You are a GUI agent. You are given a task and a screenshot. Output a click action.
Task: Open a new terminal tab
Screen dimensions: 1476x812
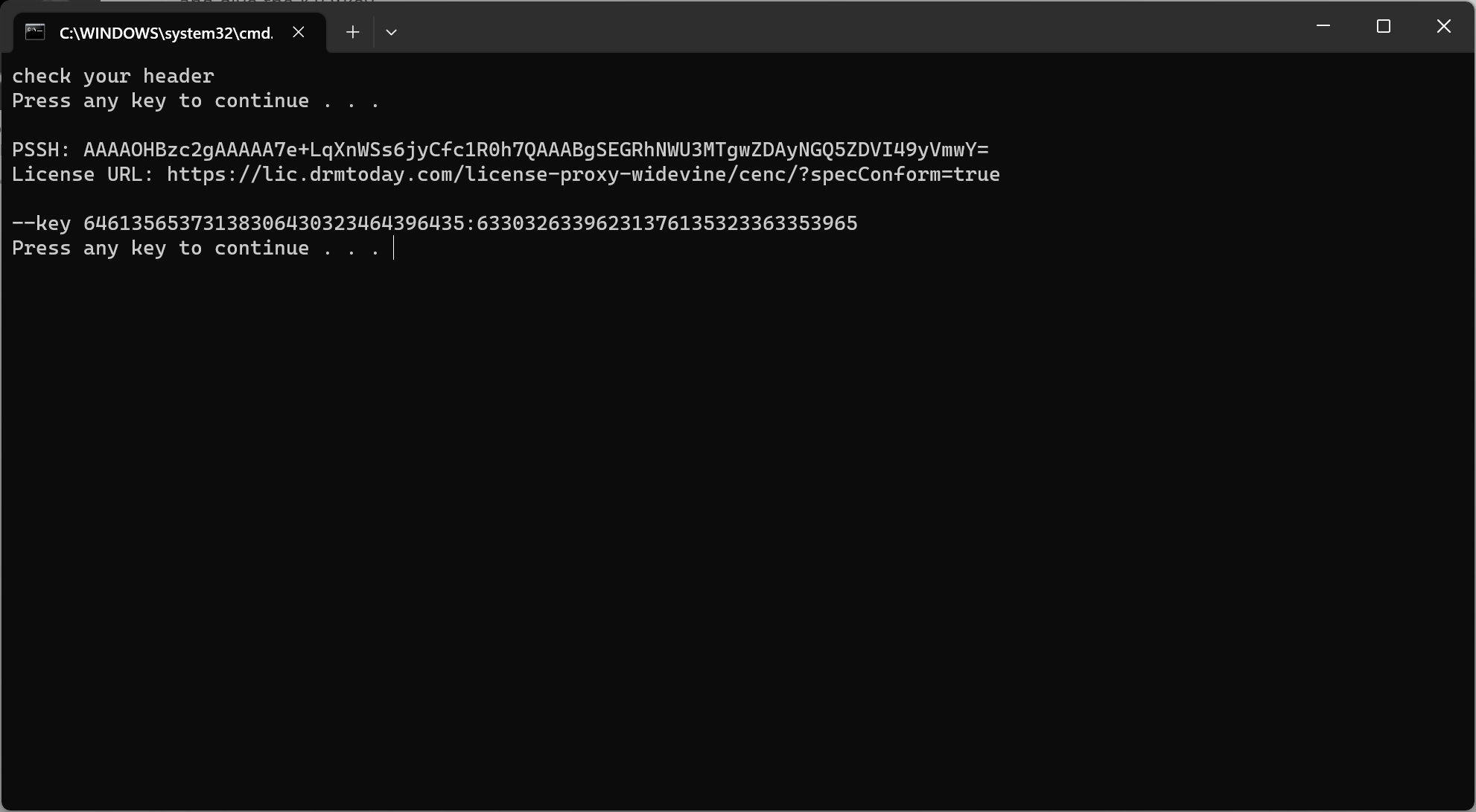353,32
